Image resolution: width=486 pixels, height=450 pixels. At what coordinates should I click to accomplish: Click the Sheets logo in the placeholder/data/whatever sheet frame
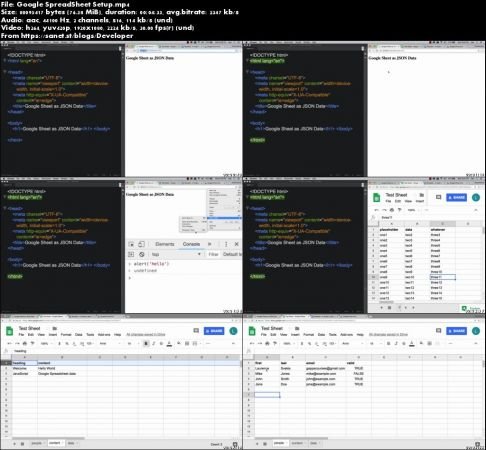[376, 197]
